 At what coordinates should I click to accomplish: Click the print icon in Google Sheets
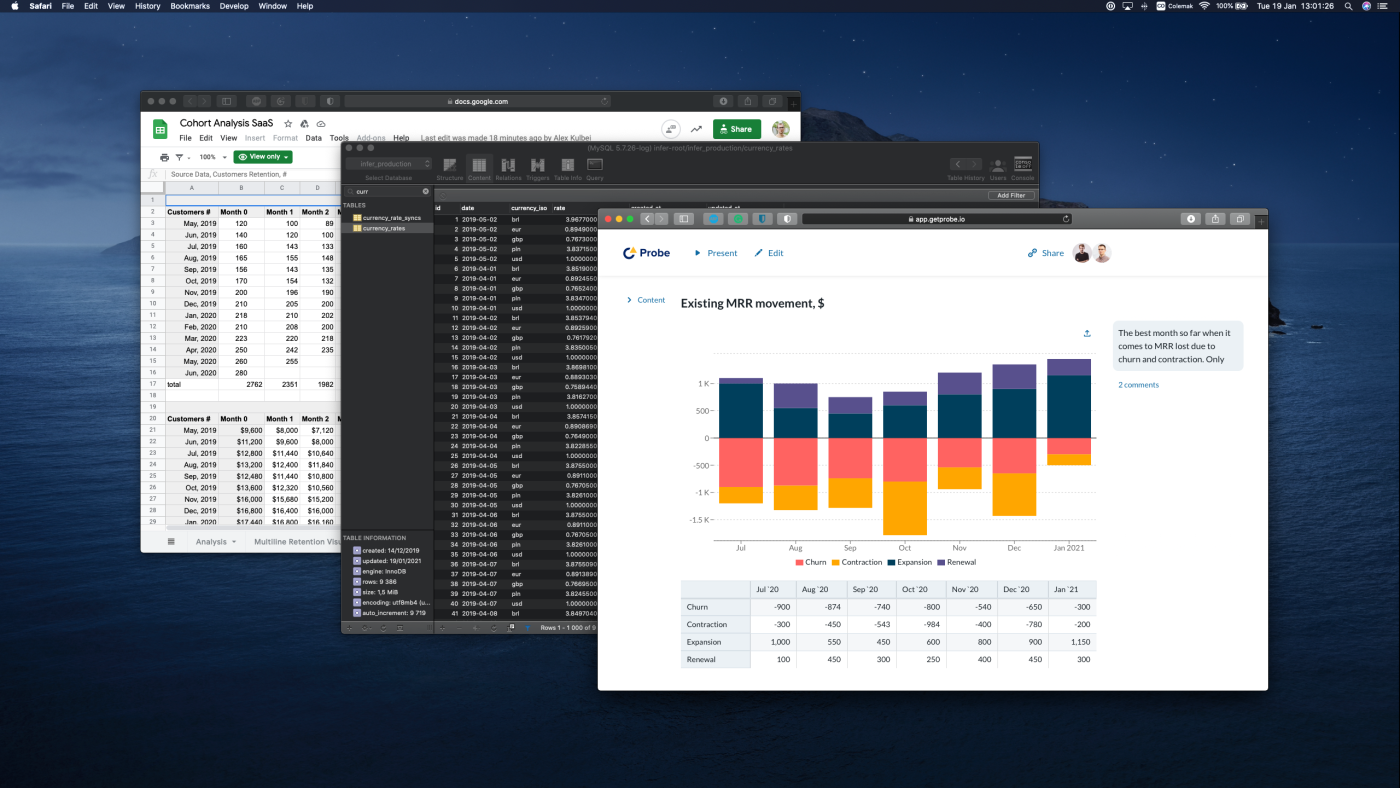[165, 157]
